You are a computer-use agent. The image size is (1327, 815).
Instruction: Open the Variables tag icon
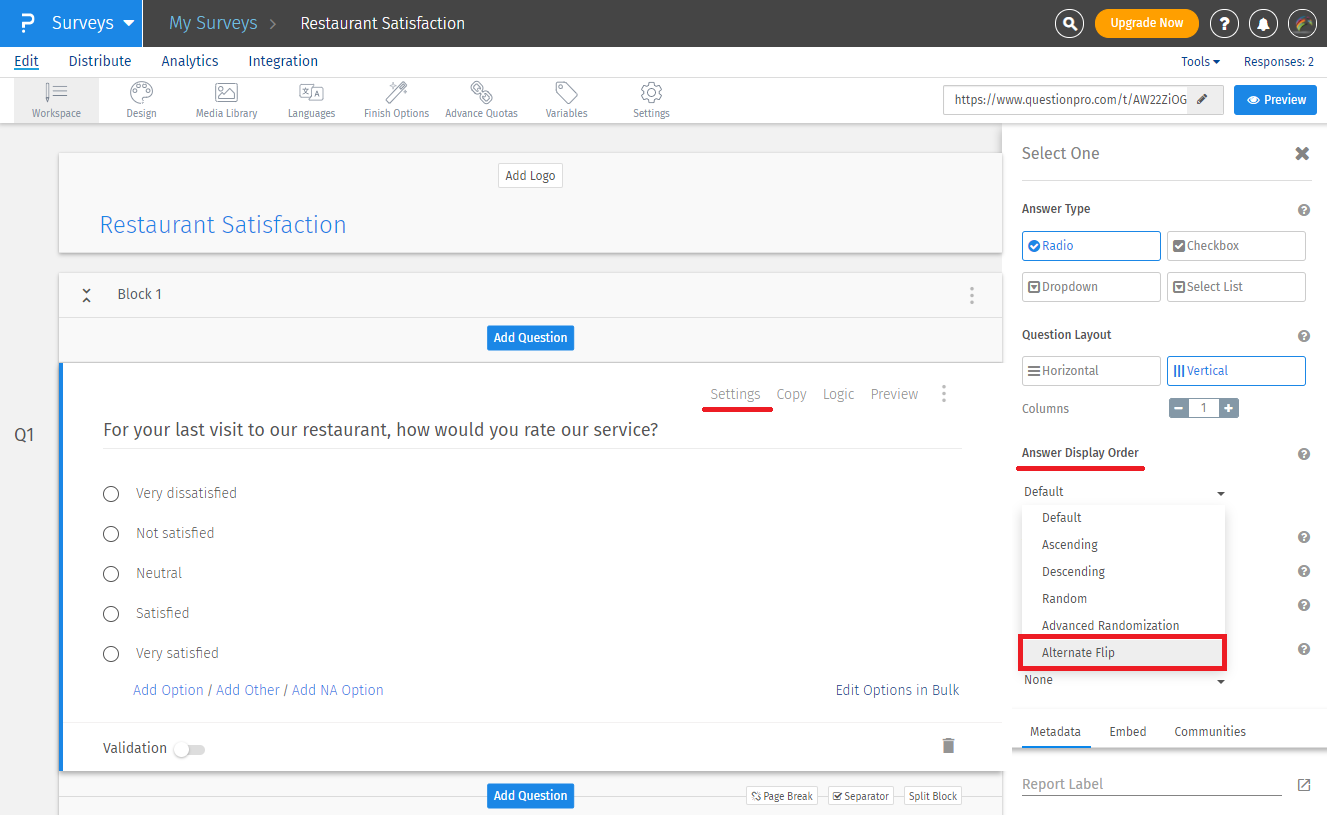(566, 93)
